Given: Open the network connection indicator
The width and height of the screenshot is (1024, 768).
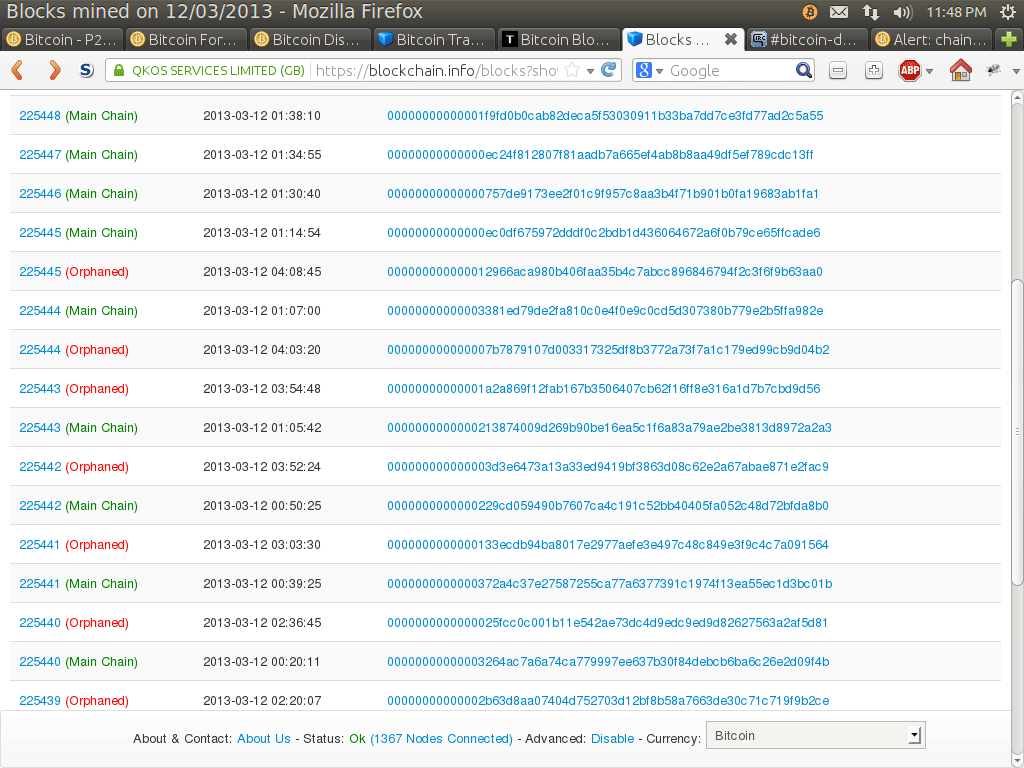Looking at the screenshot, I should pos(871,12).
